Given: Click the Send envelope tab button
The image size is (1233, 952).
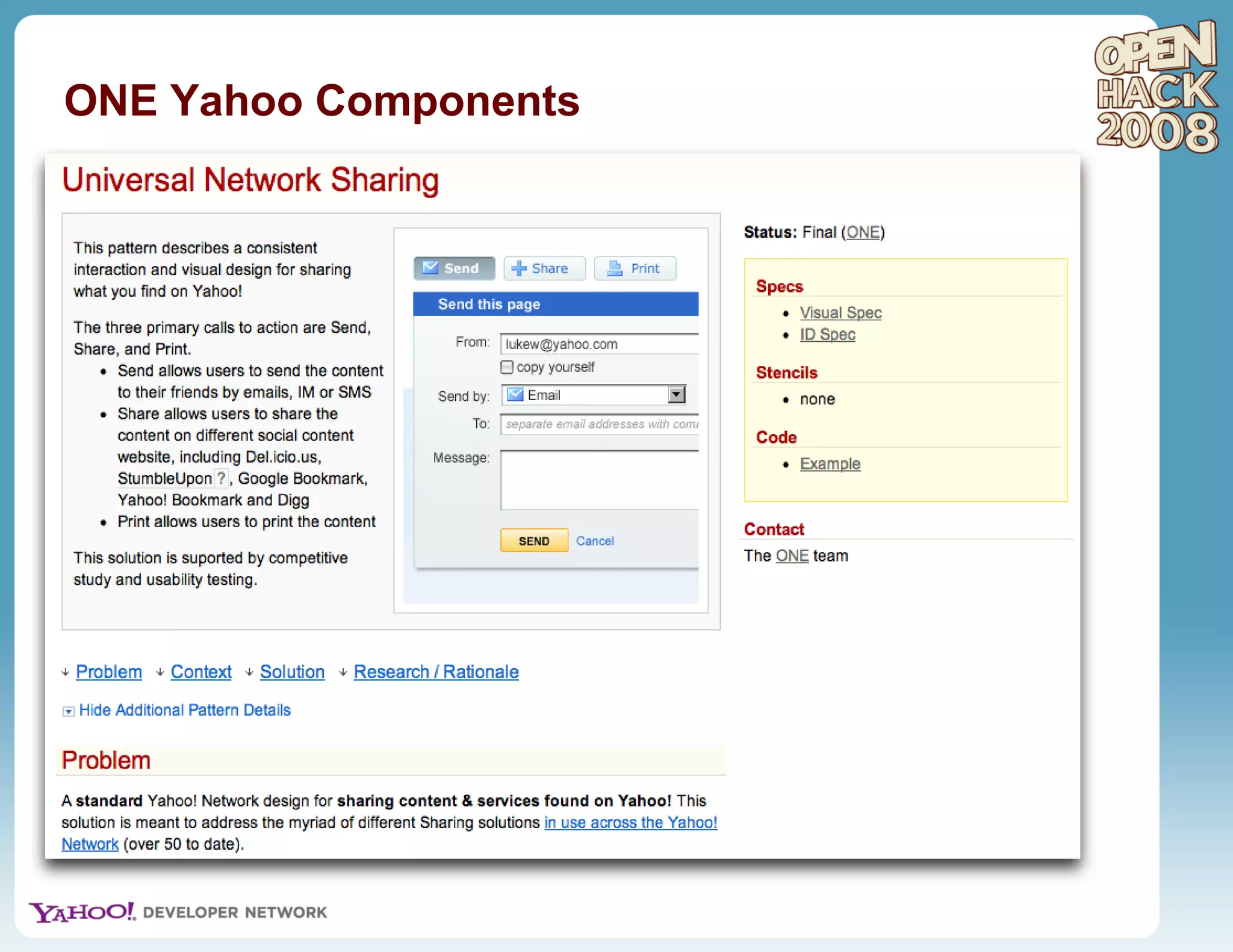Looking at the screenshot, I should click(x=455, y=268).
